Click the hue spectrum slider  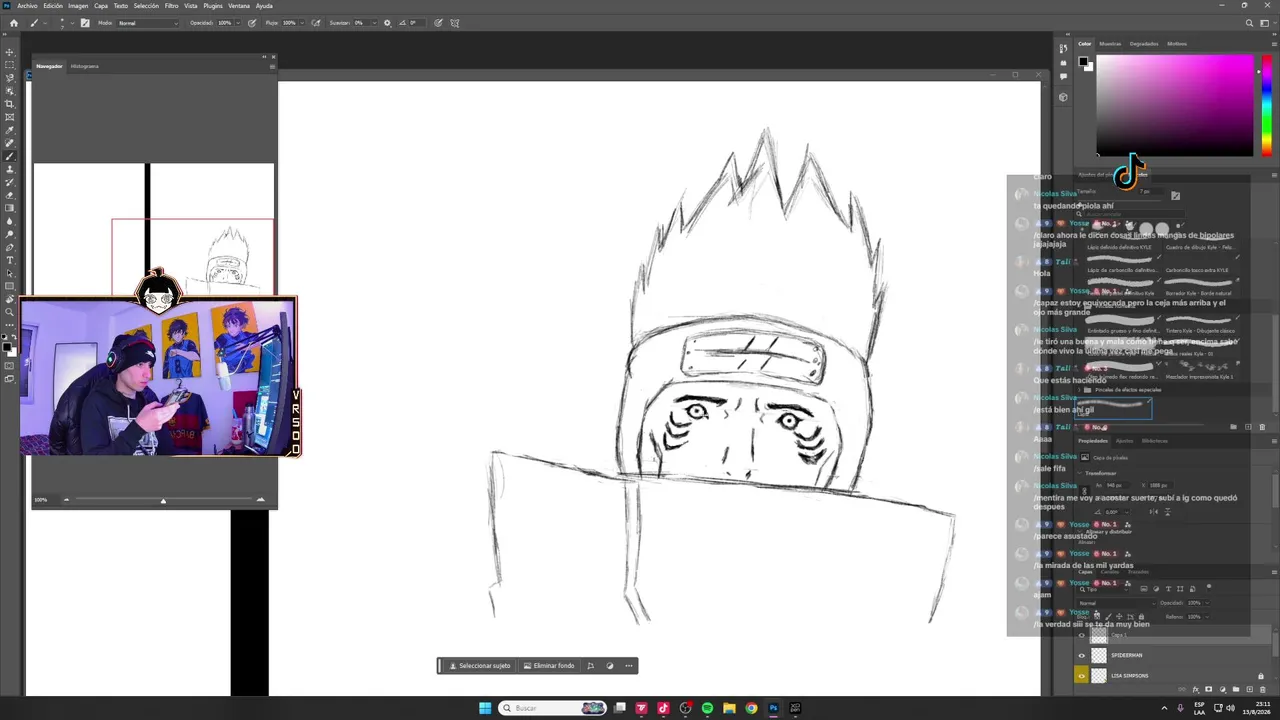pyautogui.click(x=1266, y=105)
